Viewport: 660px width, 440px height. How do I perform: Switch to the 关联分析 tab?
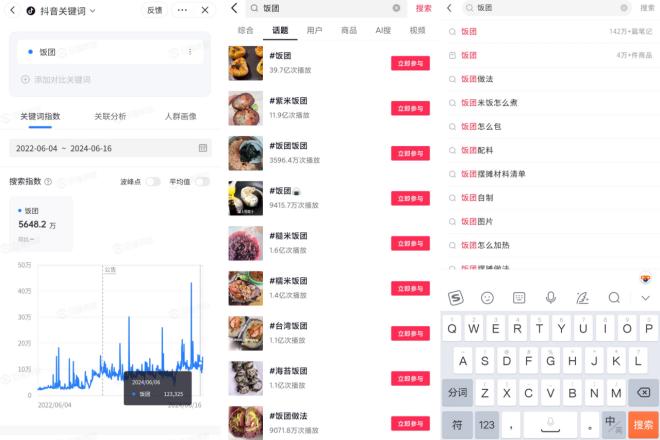point(110,116)
